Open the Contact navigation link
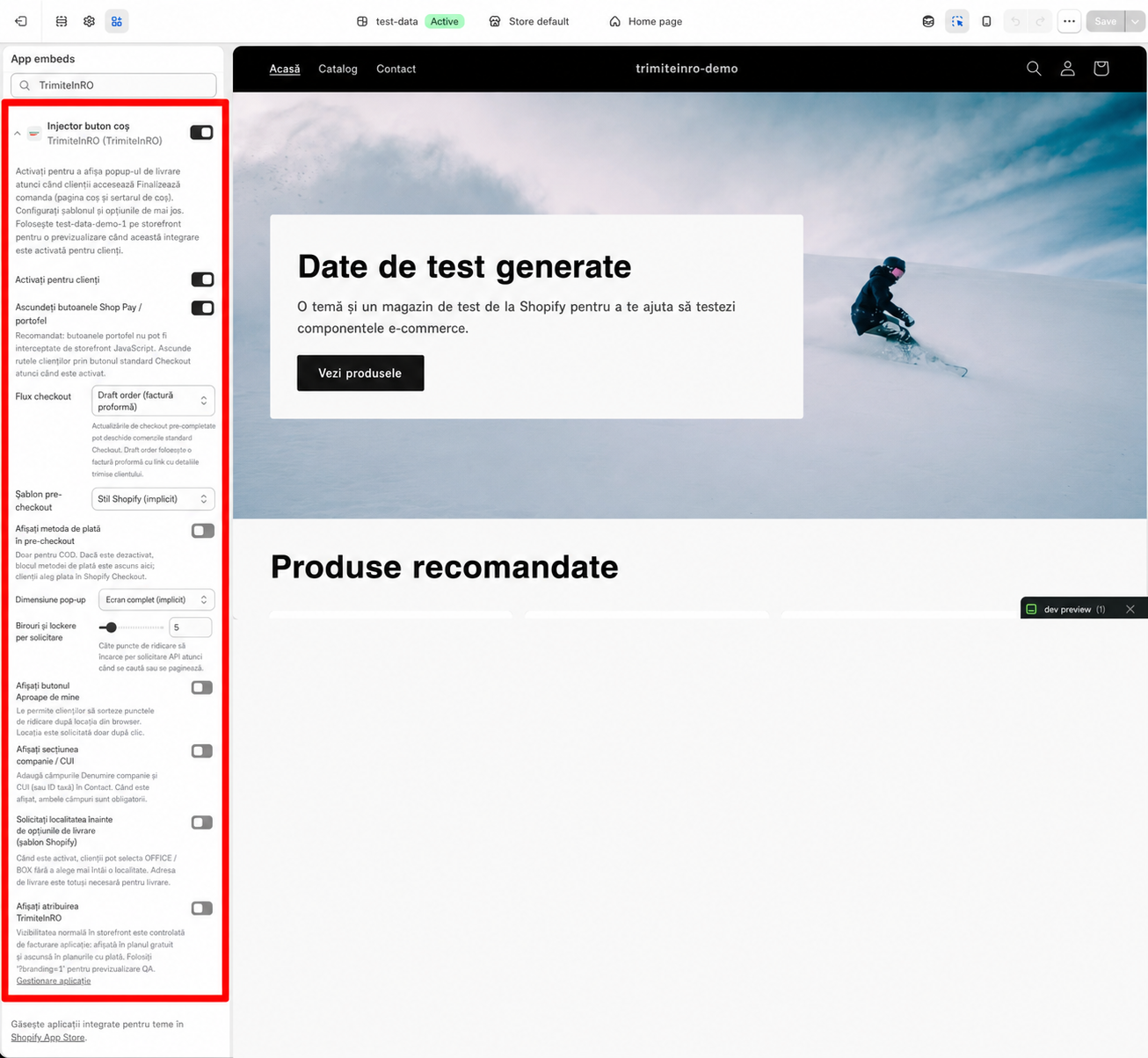Screen dimensions: 1148x1058 click(396, 69)
